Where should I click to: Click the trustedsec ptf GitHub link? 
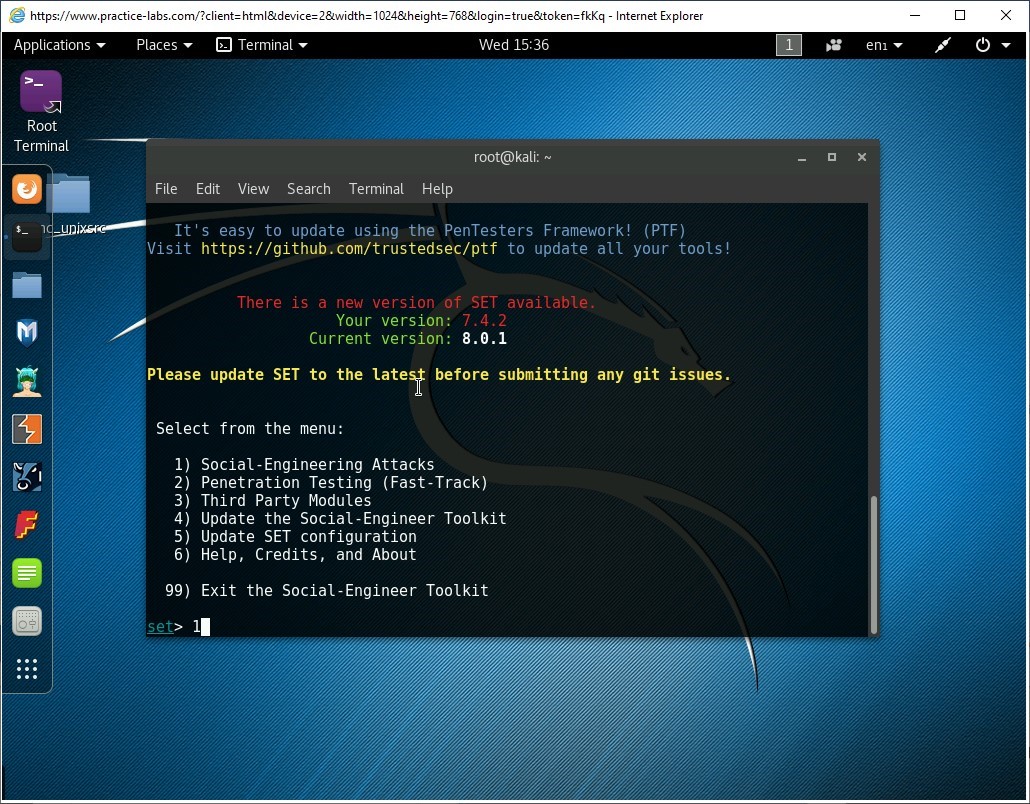[x=349, y=249]
